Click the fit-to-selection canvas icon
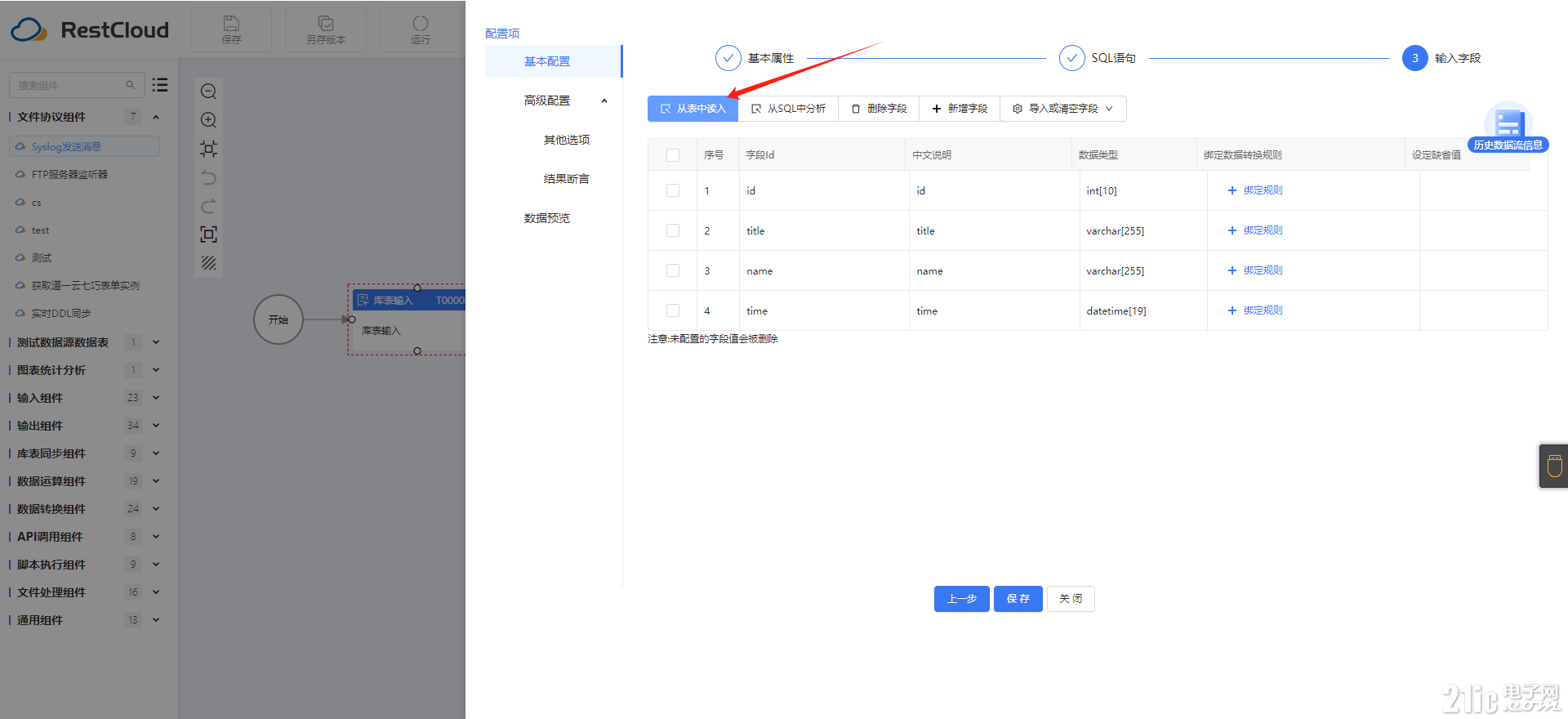 (x=209, y=149)
